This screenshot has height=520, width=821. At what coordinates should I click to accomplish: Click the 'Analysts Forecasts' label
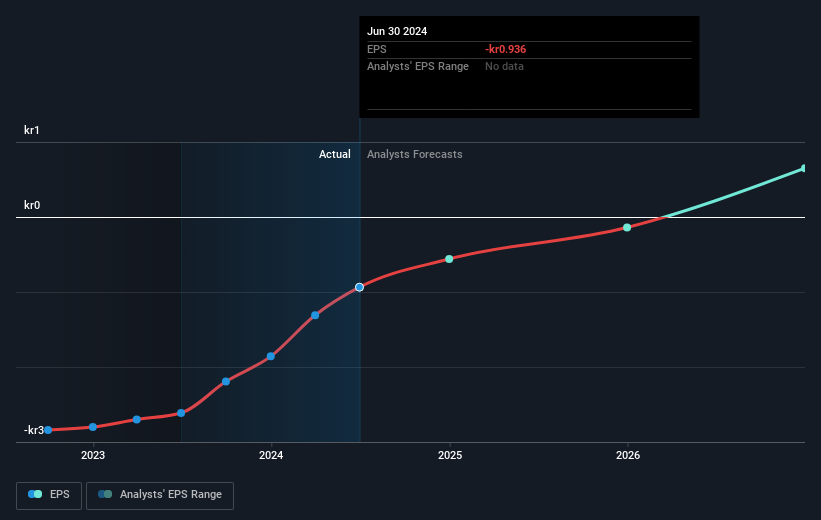click(415, 154)
